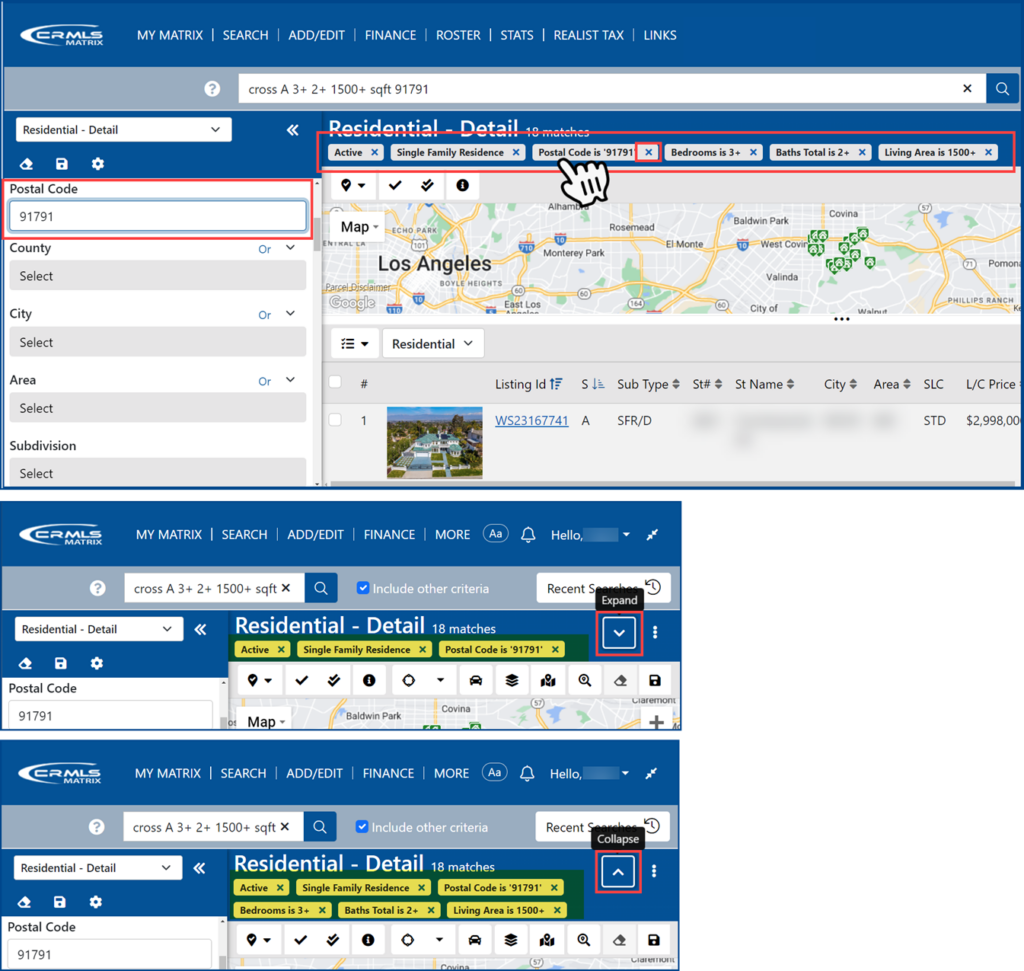Expand the criteria chips using the Expand chevron

pos(619,632)
